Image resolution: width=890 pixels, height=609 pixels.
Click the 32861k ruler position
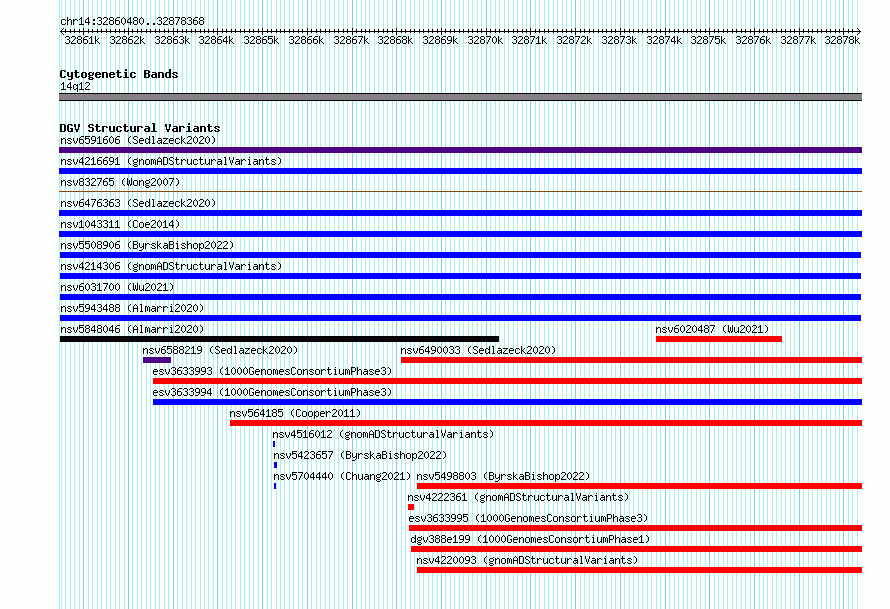click(82, 40)
